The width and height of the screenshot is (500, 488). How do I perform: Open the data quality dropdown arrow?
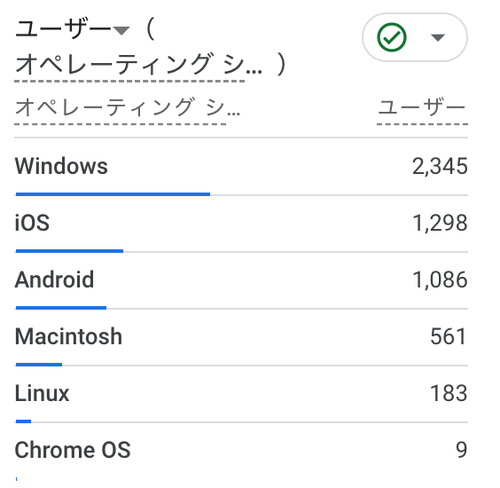pyautogui.click(x=438, y=37)
